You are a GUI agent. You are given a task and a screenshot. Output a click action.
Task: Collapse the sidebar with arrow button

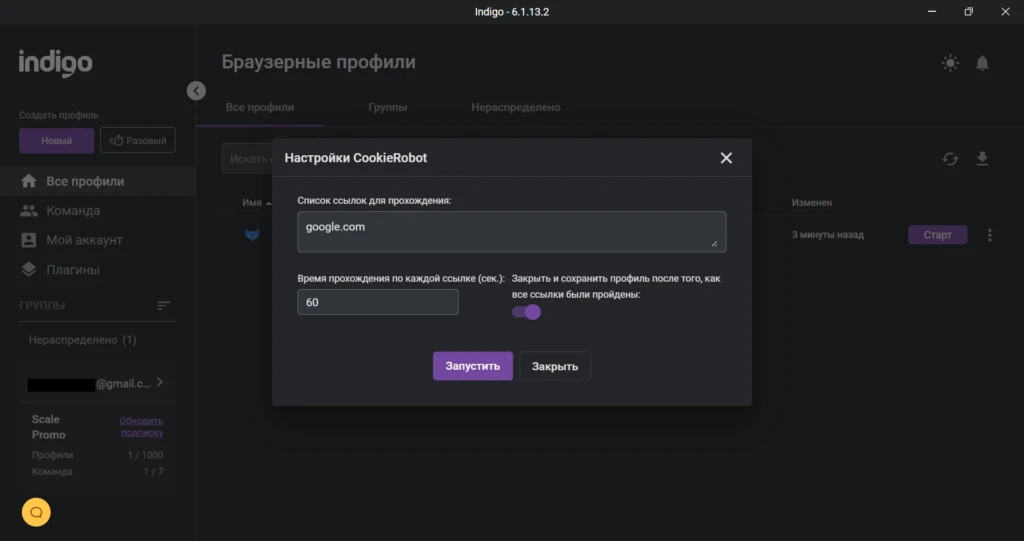(x=196, y=91)
